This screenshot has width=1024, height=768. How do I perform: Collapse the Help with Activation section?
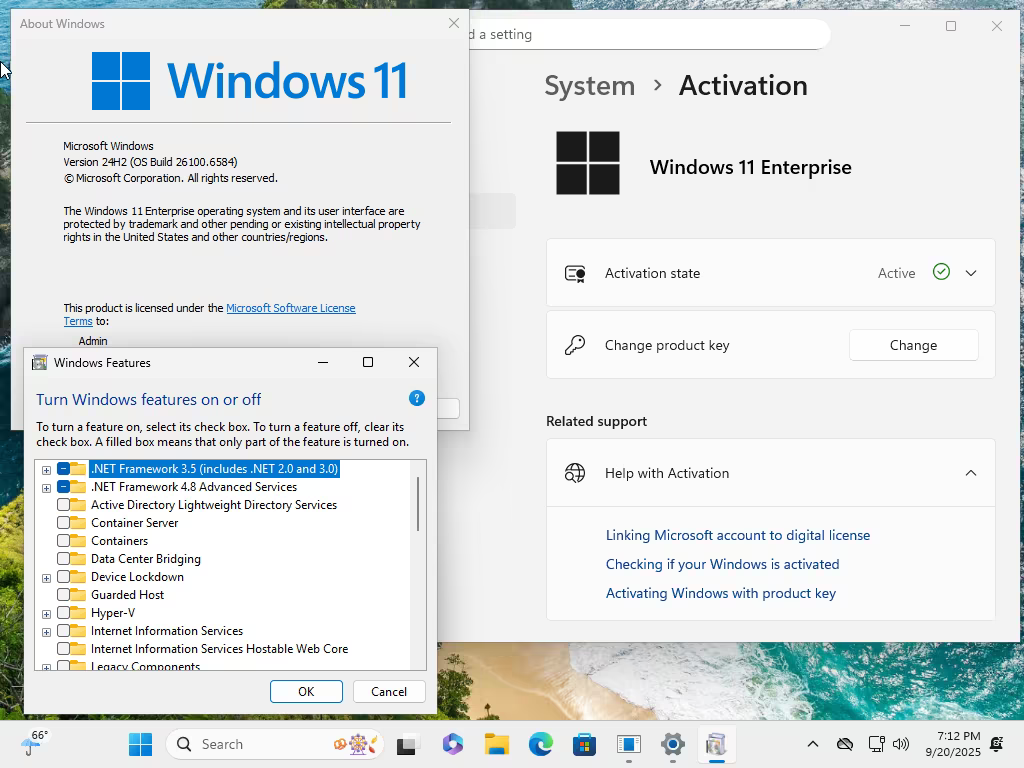pos(971,473)
